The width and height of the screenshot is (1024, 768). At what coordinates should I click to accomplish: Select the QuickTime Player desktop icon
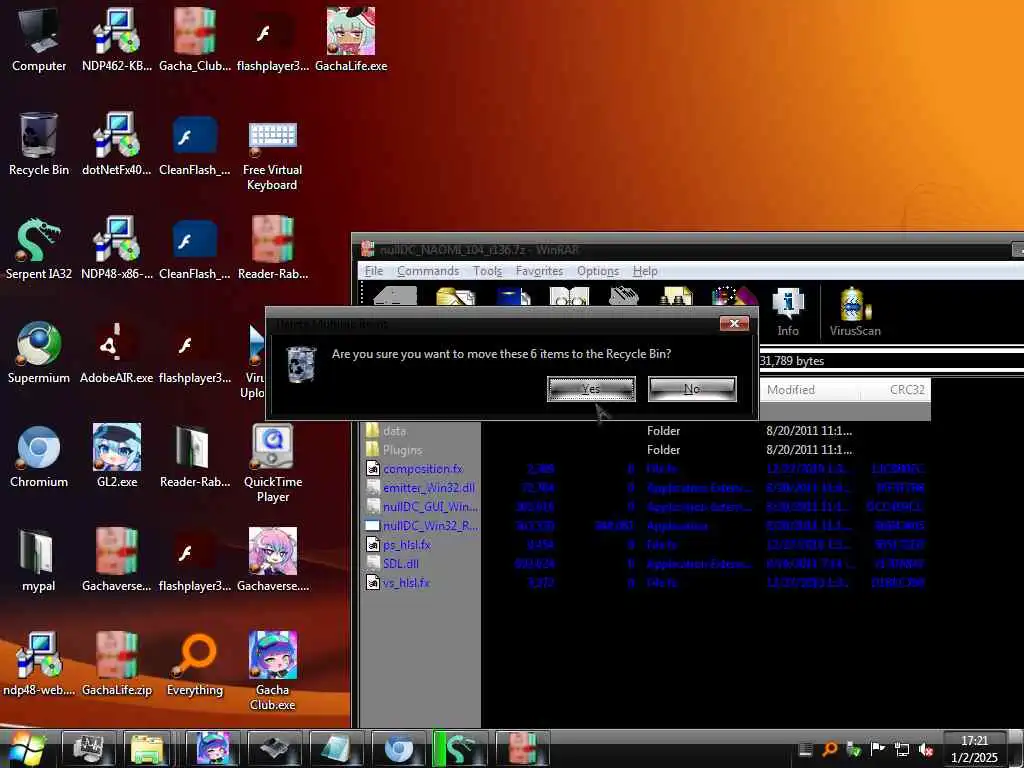(x=272, y=464)
